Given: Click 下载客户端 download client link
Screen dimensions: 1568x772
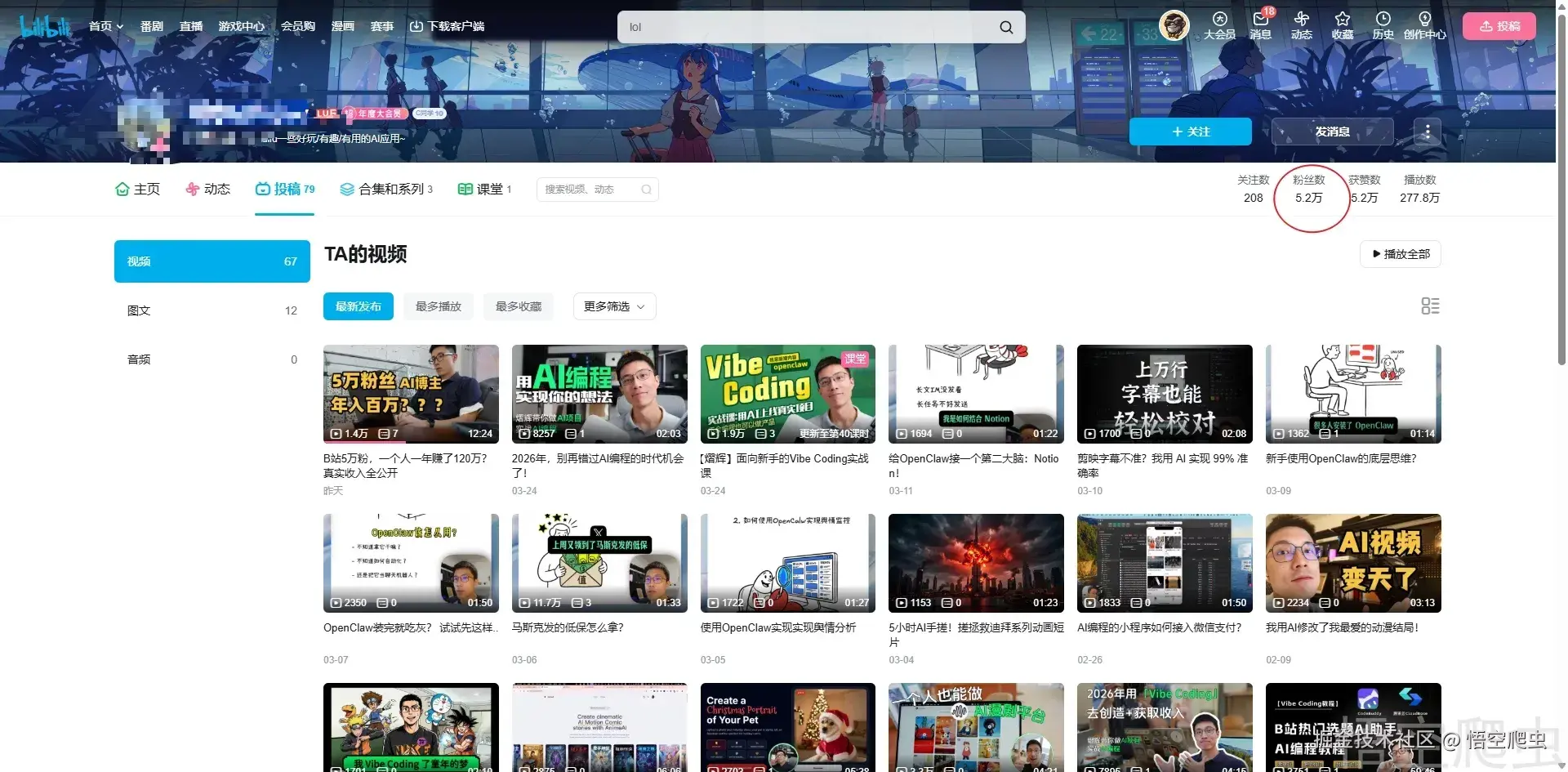Looking at the screenshot, I should pos(447,26).
